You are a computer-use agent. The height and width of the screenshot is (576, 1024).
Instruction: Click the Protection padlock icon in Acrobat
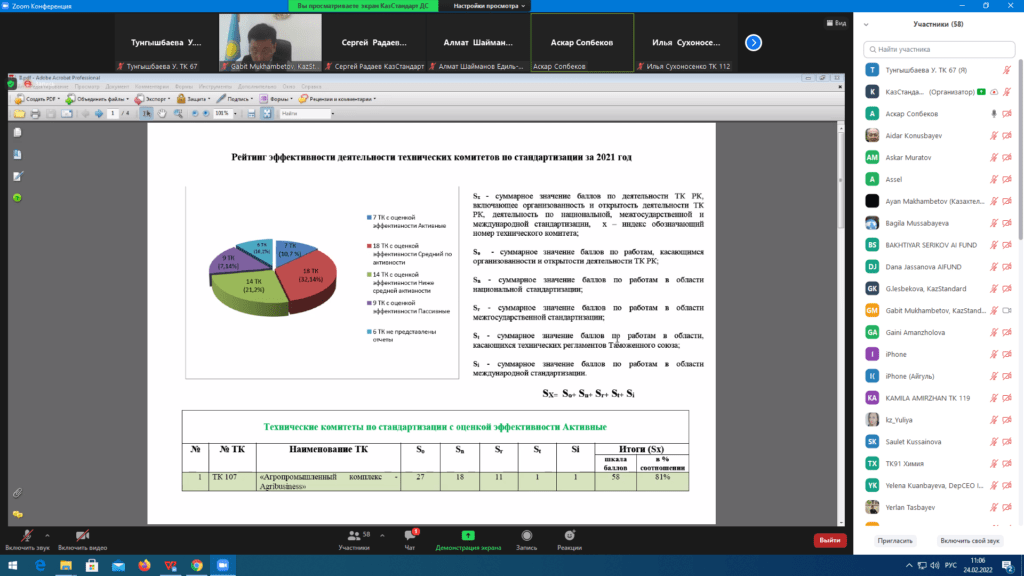point(181,99)
